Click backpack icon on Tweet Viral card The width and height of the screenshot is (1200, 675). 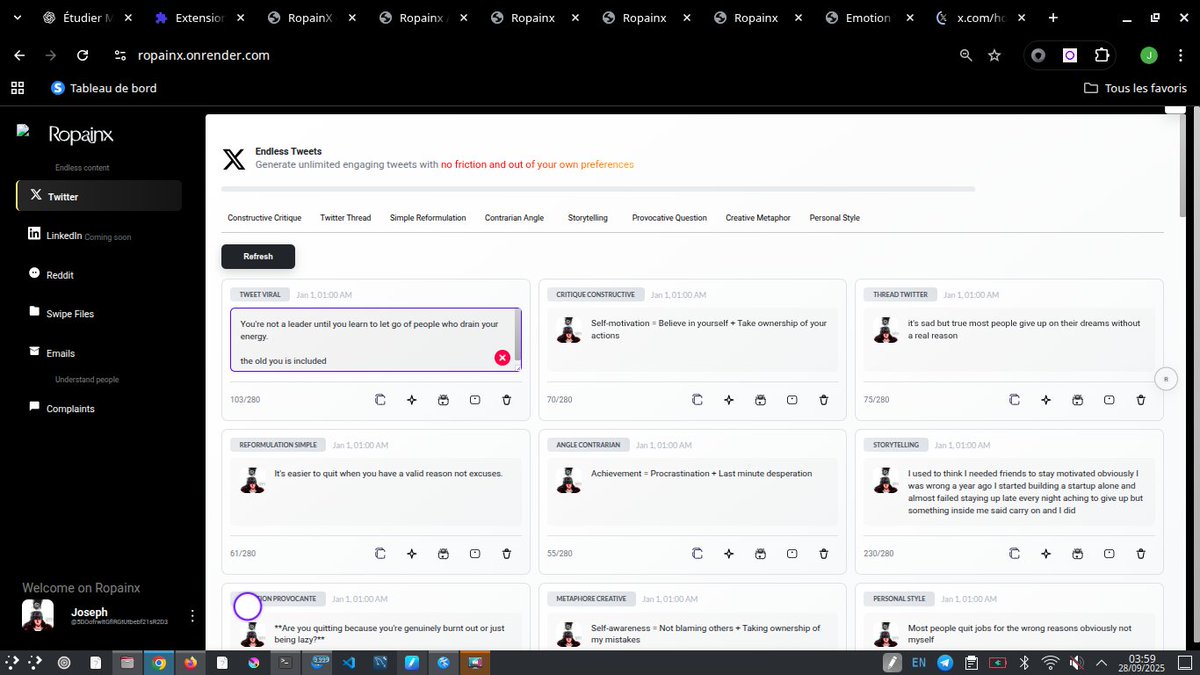click(443, 400)
